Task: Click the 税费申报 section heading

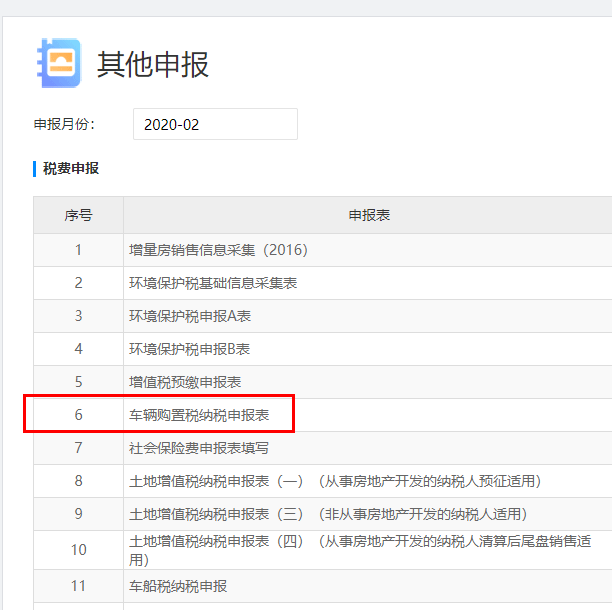Action: coord(70,168)
